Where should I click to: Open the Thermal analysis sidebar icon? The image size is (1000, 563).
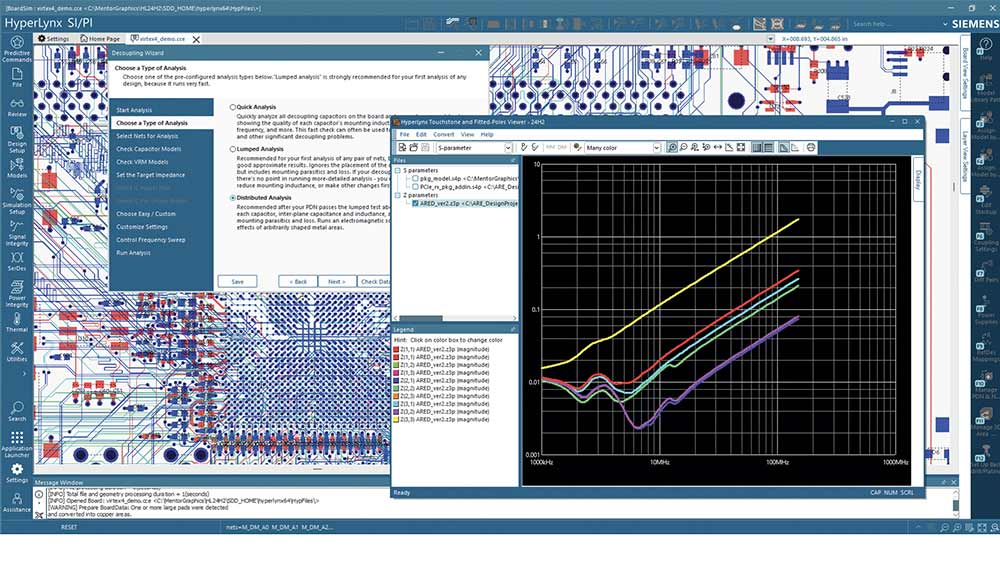(x=17, y=323)
